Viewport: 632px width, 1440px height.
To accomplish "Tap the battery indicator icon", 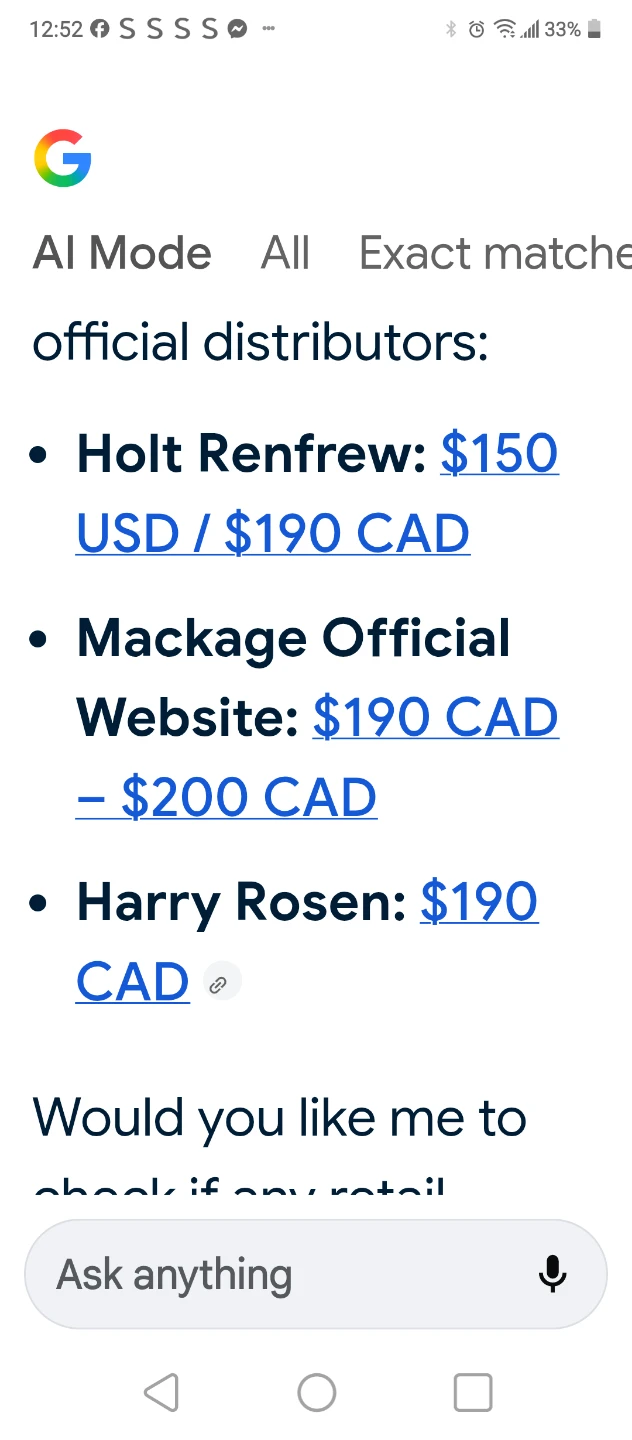I will (x=594, y=29).
